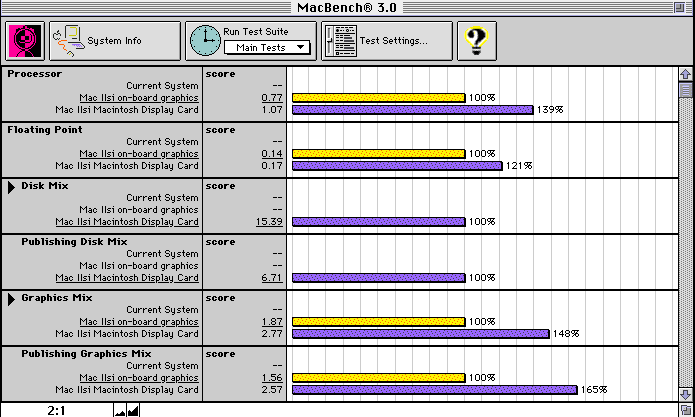Select Macintosh Display Card row under Graphics Mix
This screenshot has width=695, height=417.
pyautogui.click(x=127, y=334)
